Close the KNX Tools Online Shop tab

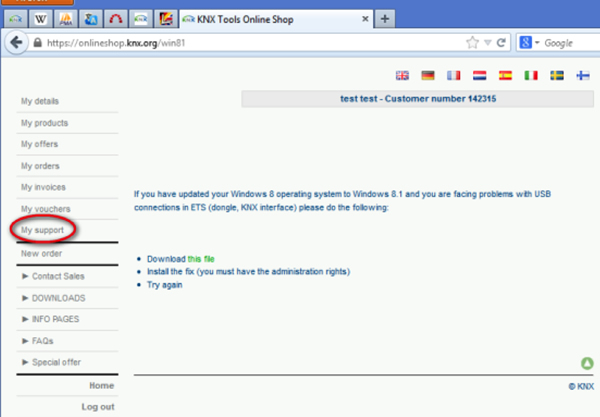365,19
